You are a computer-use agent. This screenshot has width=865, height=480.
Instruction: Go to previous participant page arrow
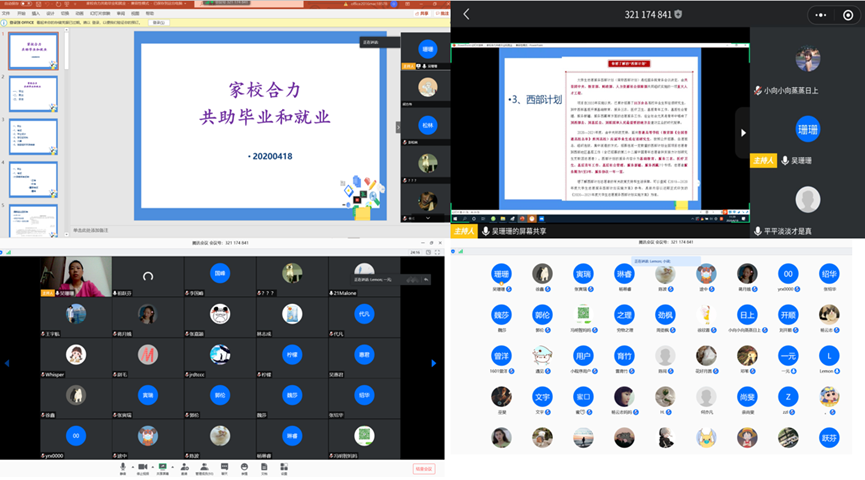7,363
